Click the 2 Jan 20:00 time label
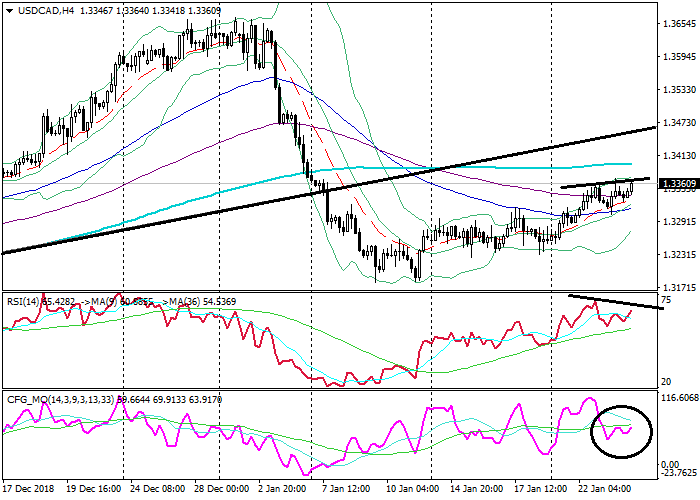The height and width of the screenshot is (500, 700). 281,491
